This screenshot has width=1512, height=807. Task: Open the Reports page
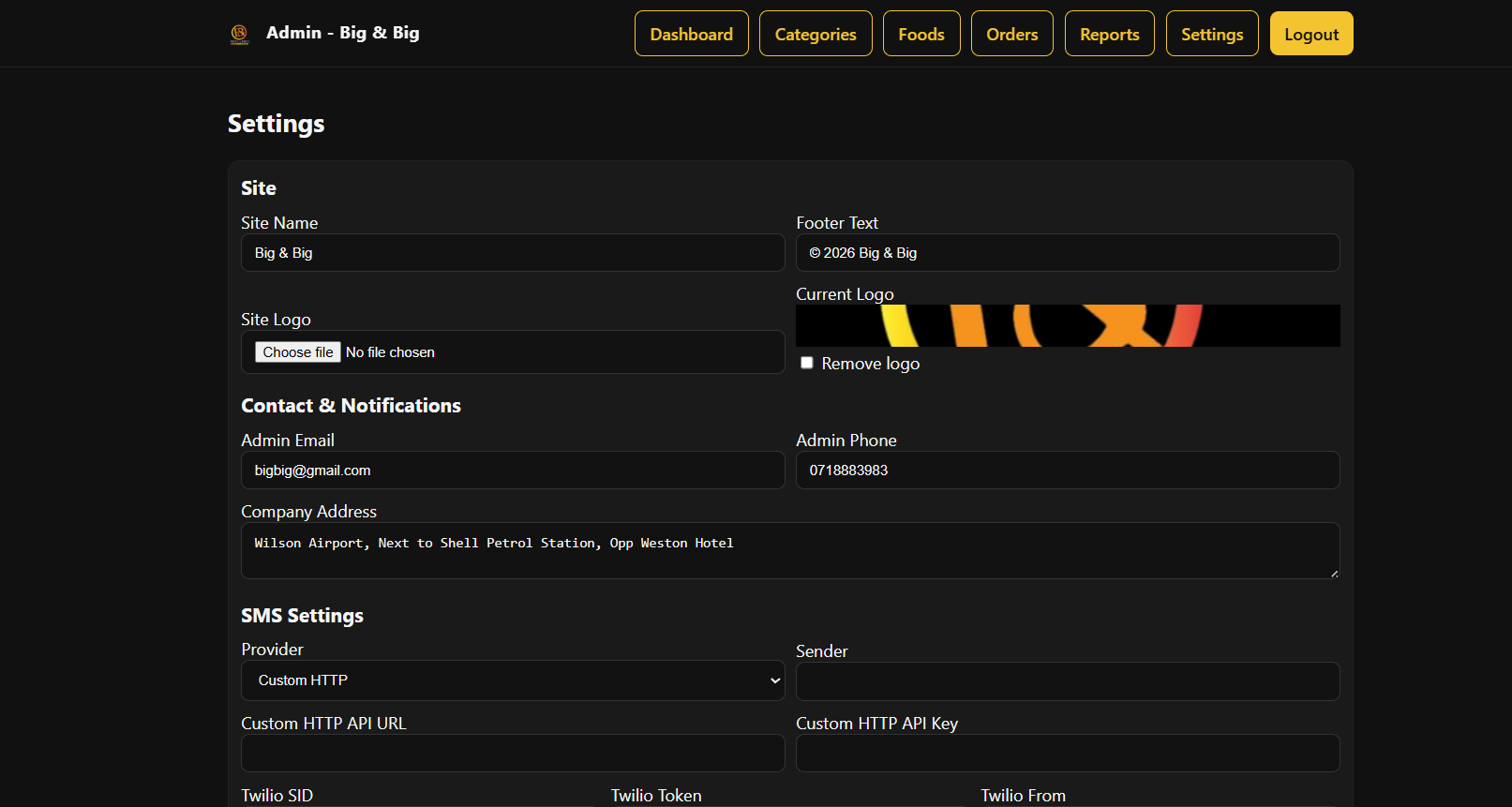1110,34
